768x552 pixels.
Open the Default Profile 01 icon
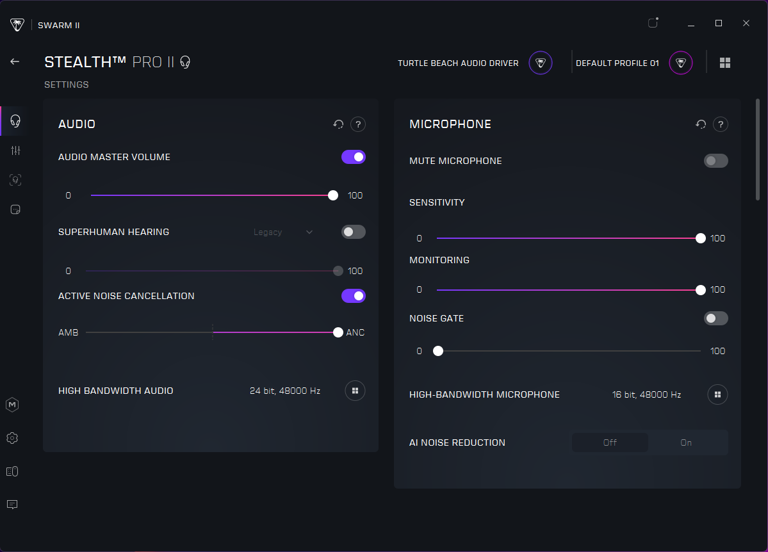[681, 63]
